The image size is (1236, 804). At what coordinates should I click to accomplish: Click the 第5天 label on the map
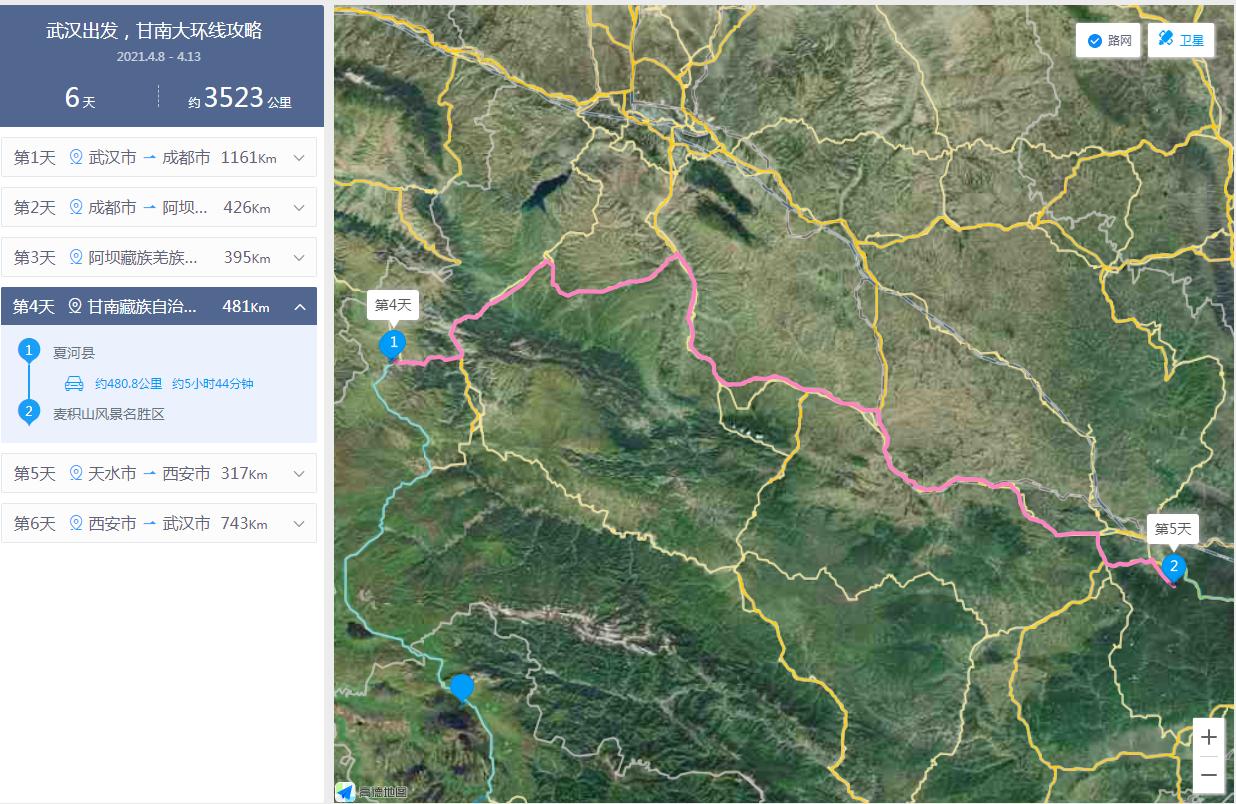(1173, 529)
